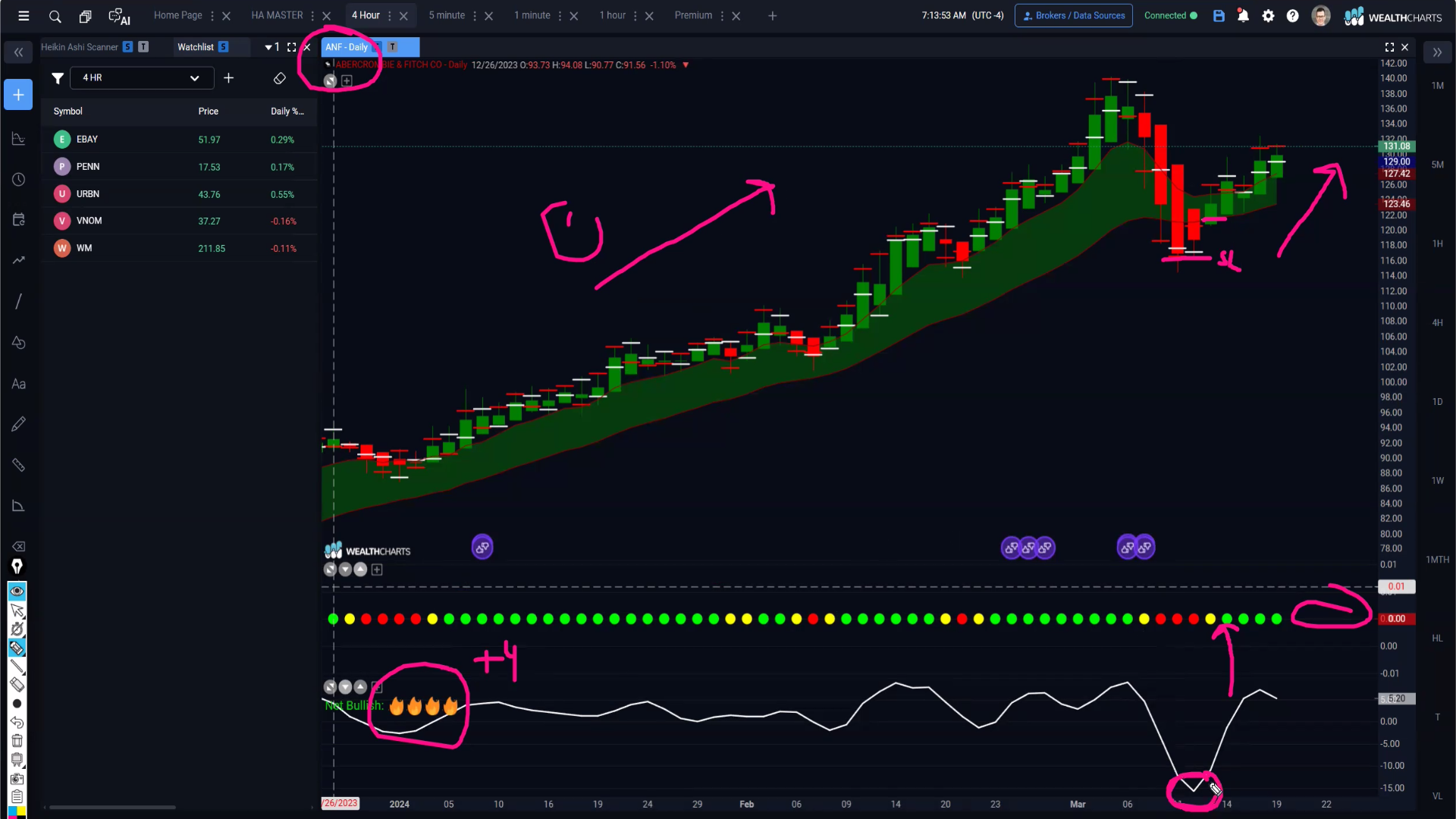Open EBAY row in scanner list

pos(180,140)
